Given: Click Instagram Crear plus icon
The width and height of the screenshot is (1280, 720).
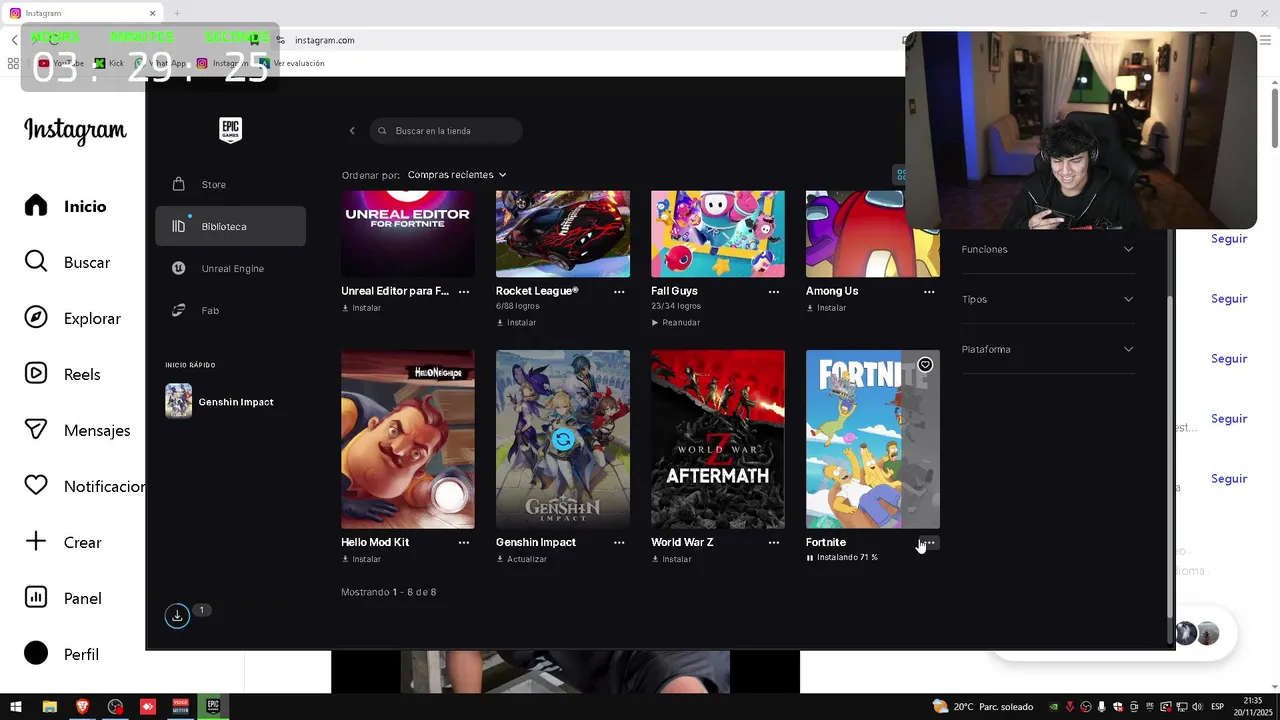Looking at the screenshot, I should 36,542.
